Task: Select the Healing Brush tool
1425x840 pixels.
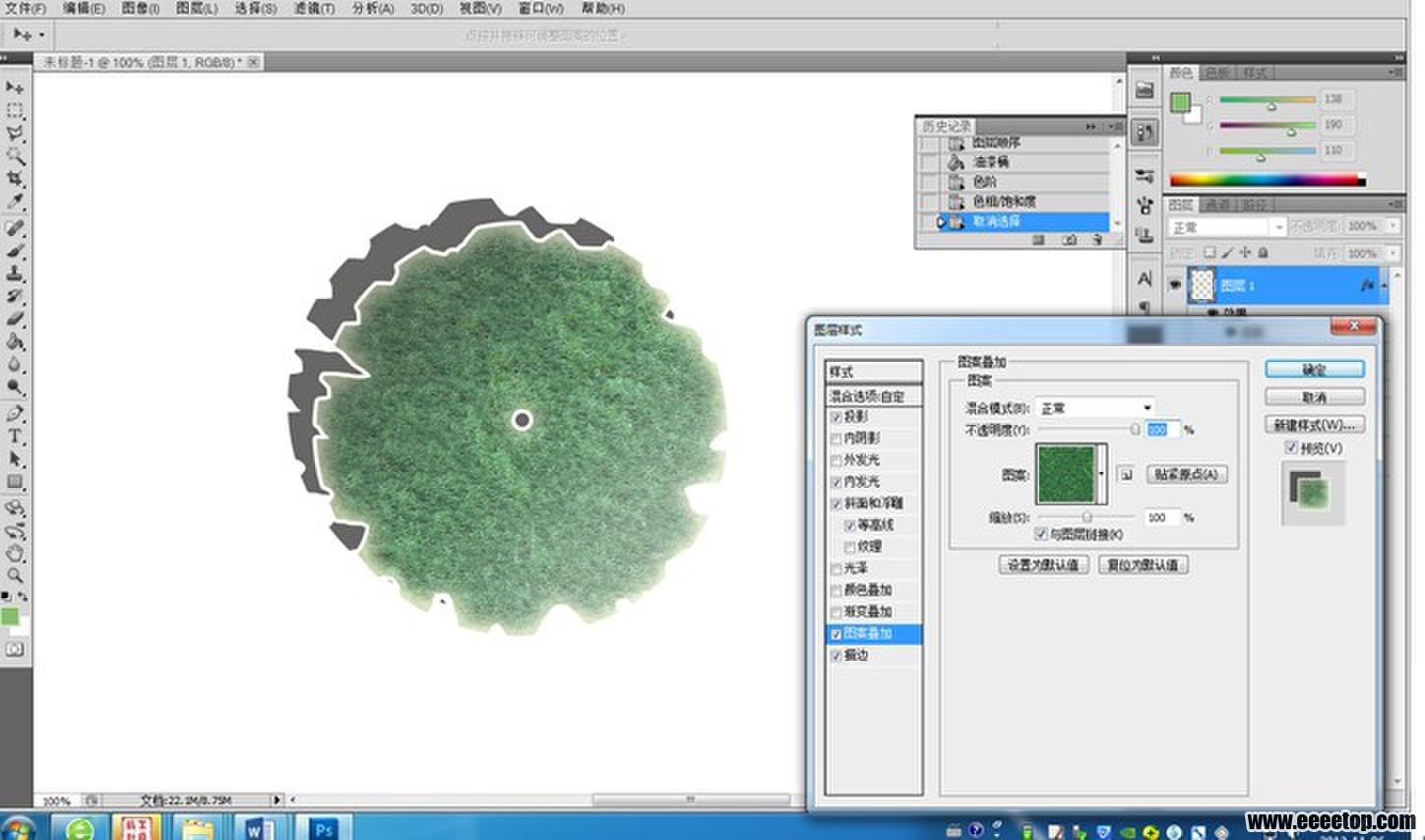Action: pyautogui.click(x=15, y=228)
